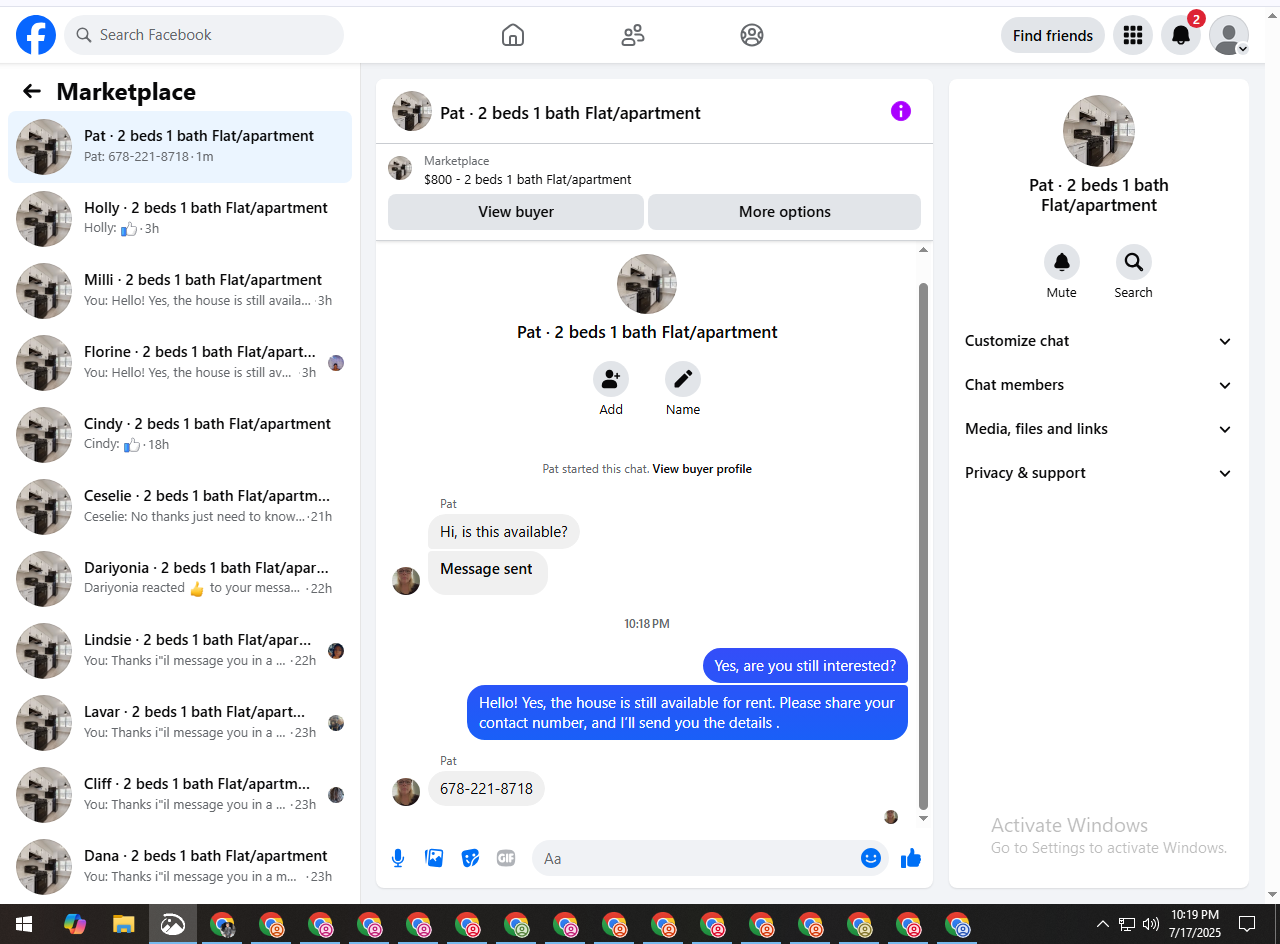Search in conversation magnifier icon

click(x=1134, y=262)
